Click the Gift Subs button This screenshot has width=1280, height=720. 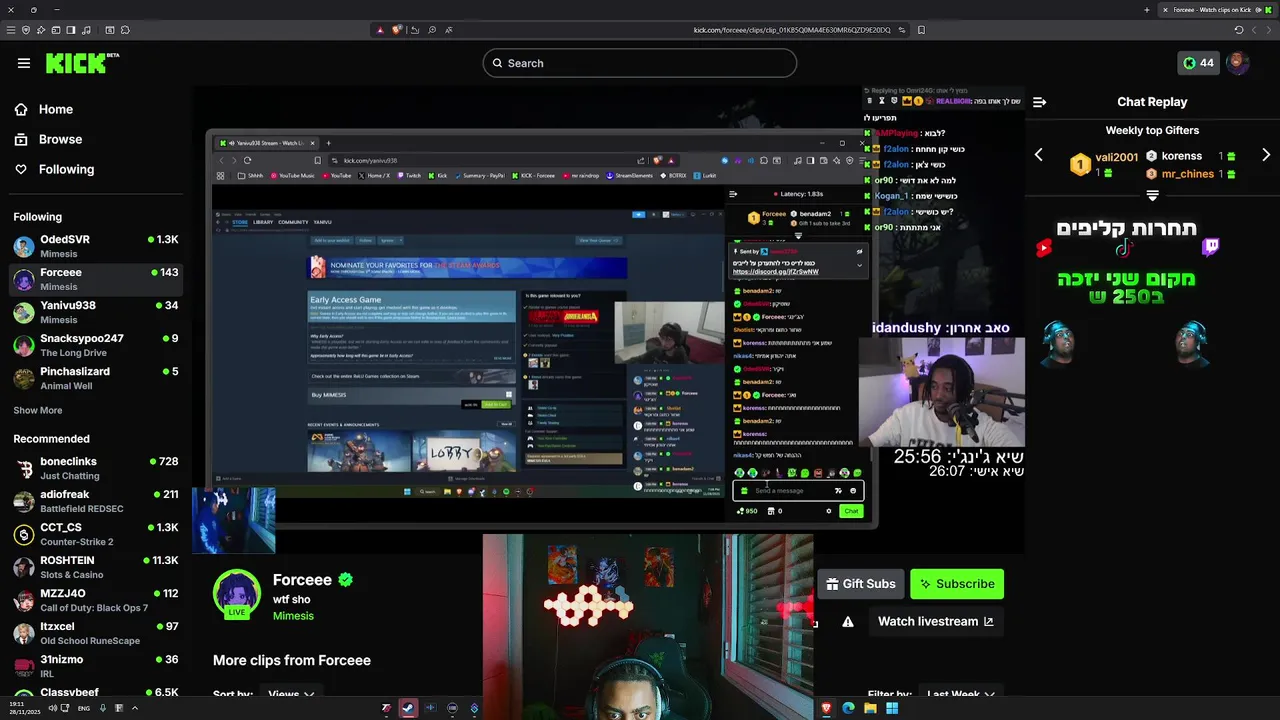861,584
